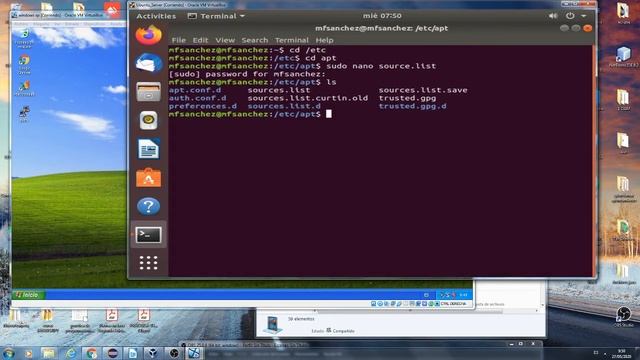Open the File menu in Terminal

(178, 40)
